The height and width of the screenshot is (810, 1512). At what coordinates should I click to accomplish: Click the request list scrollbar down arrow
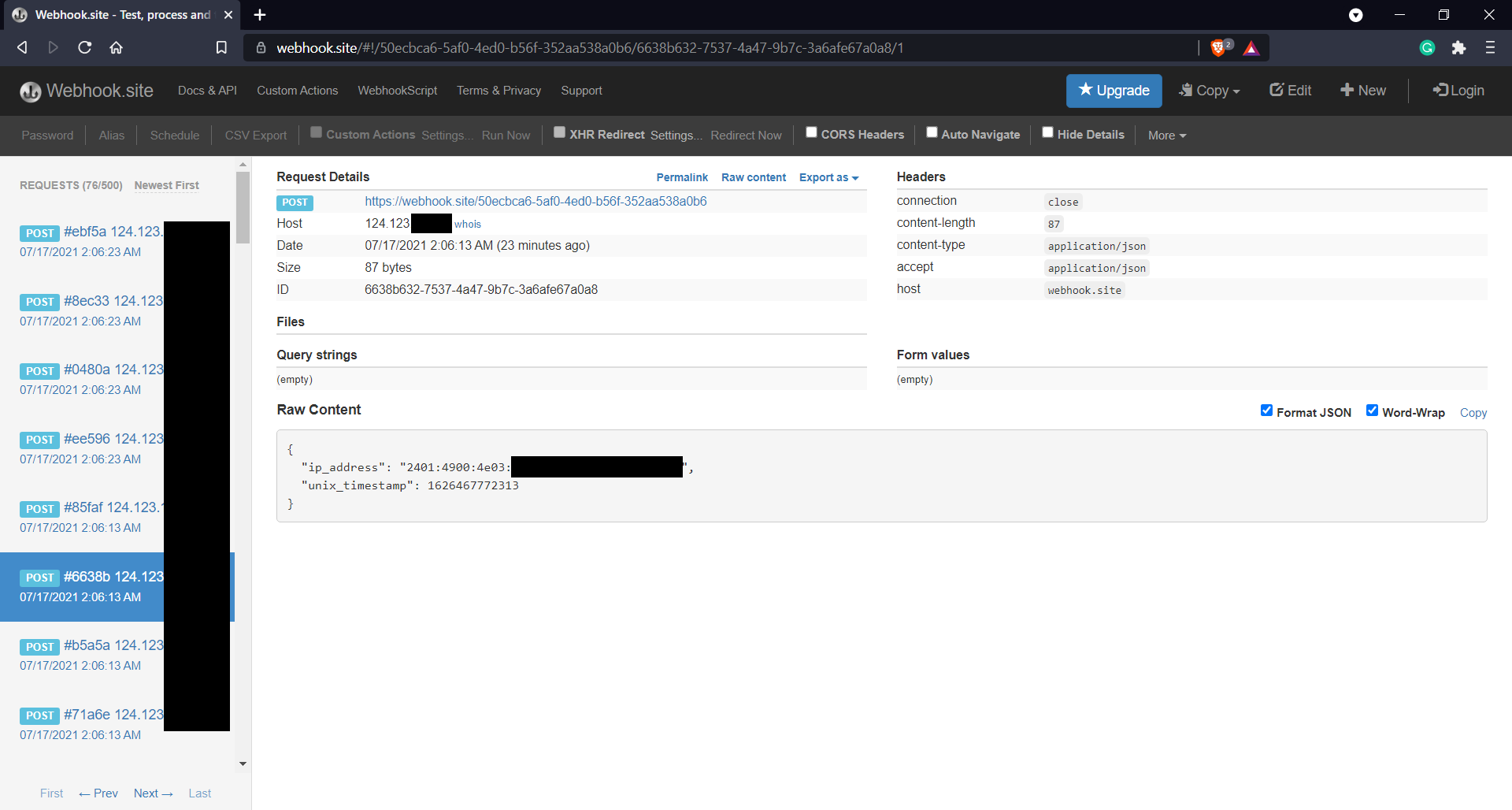[243, 764]
